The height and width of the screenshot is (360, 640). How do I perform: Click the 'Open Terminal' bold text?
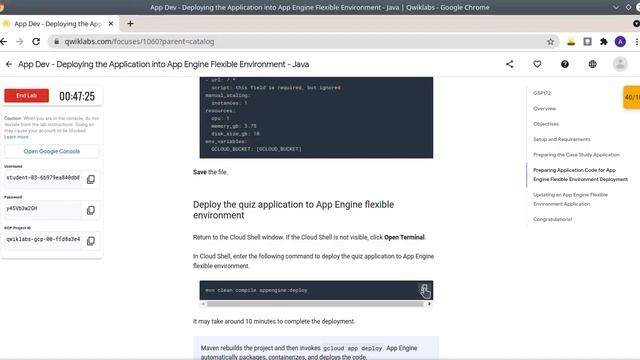point(404,237)
